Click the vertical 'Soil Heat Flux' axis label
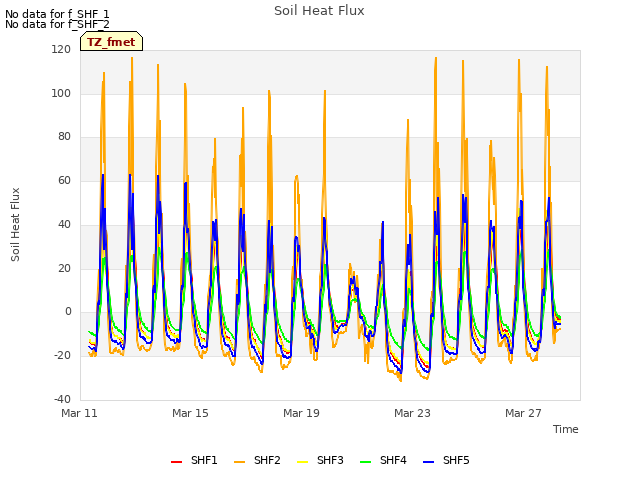 15,224
